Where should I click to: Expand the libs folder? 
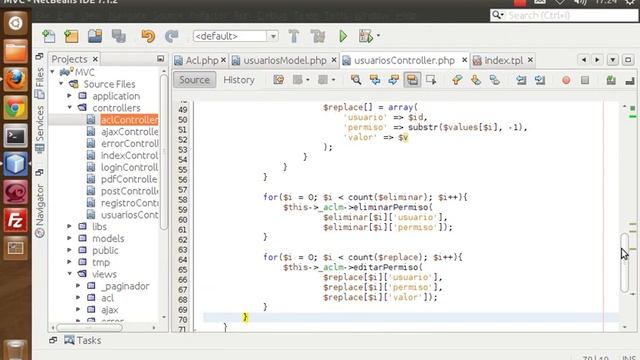[x=69, y=226]
